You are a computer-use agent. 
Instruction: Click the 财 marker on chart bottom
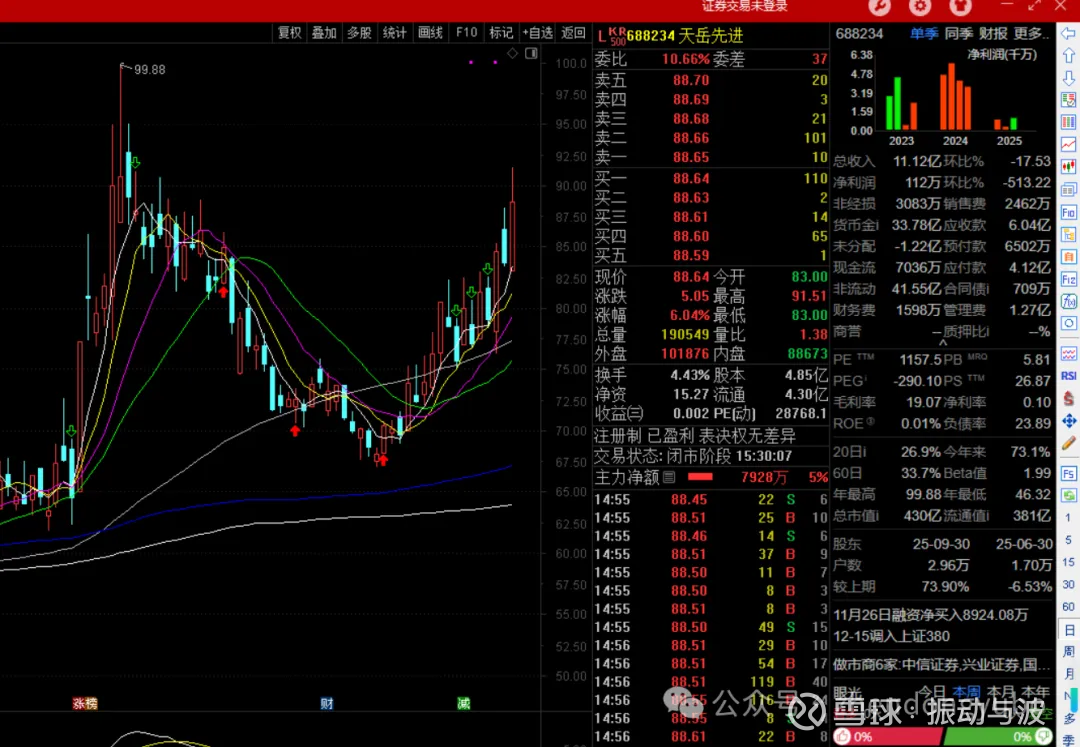click(326, 703)
